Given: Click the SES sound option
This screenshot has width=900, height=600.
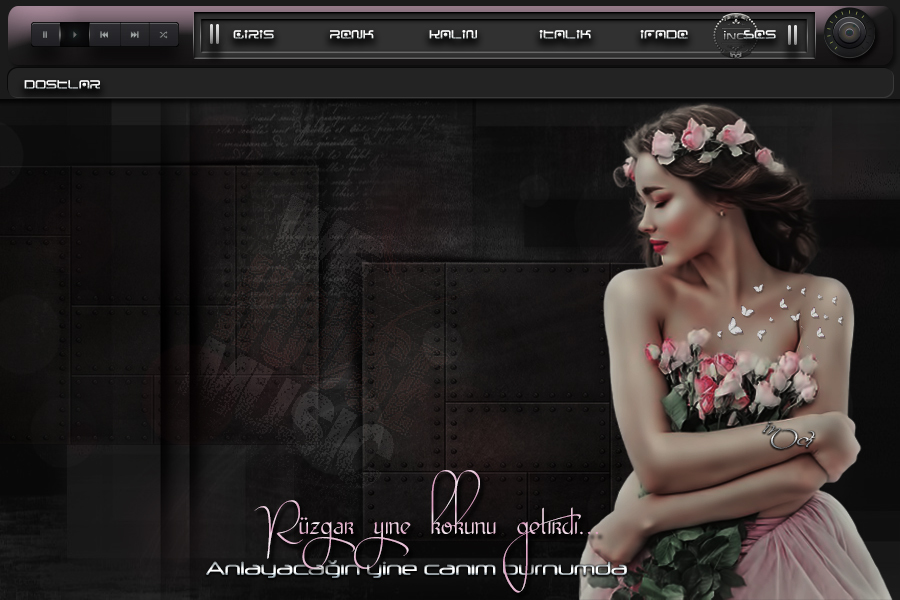Looking at the screenshot, I should [x=762, y=34].
